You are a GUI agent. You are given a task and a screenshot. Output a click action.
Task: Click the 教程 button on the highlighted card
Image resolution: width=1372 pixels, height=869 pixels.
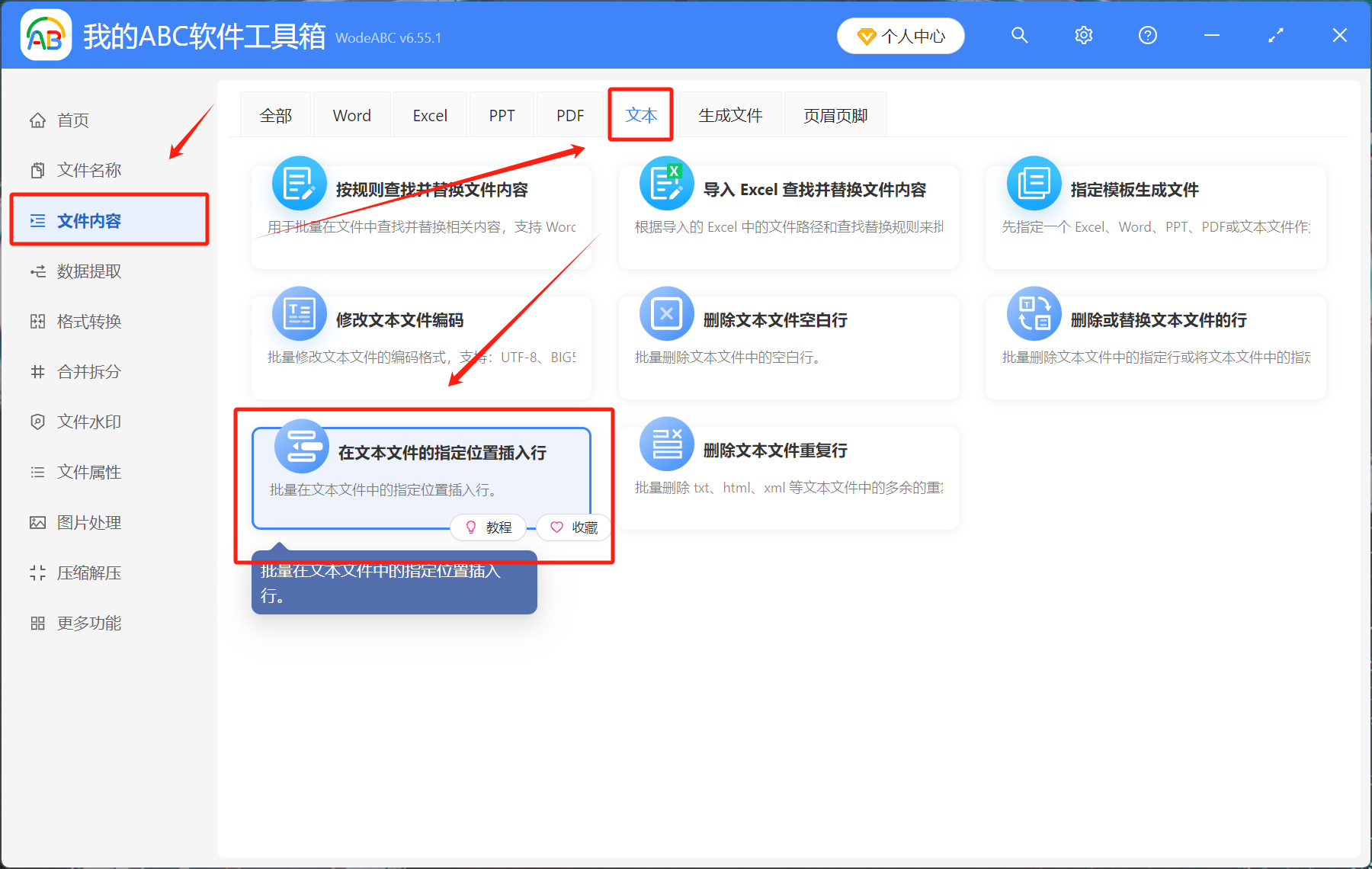click(x=489, y=527)
